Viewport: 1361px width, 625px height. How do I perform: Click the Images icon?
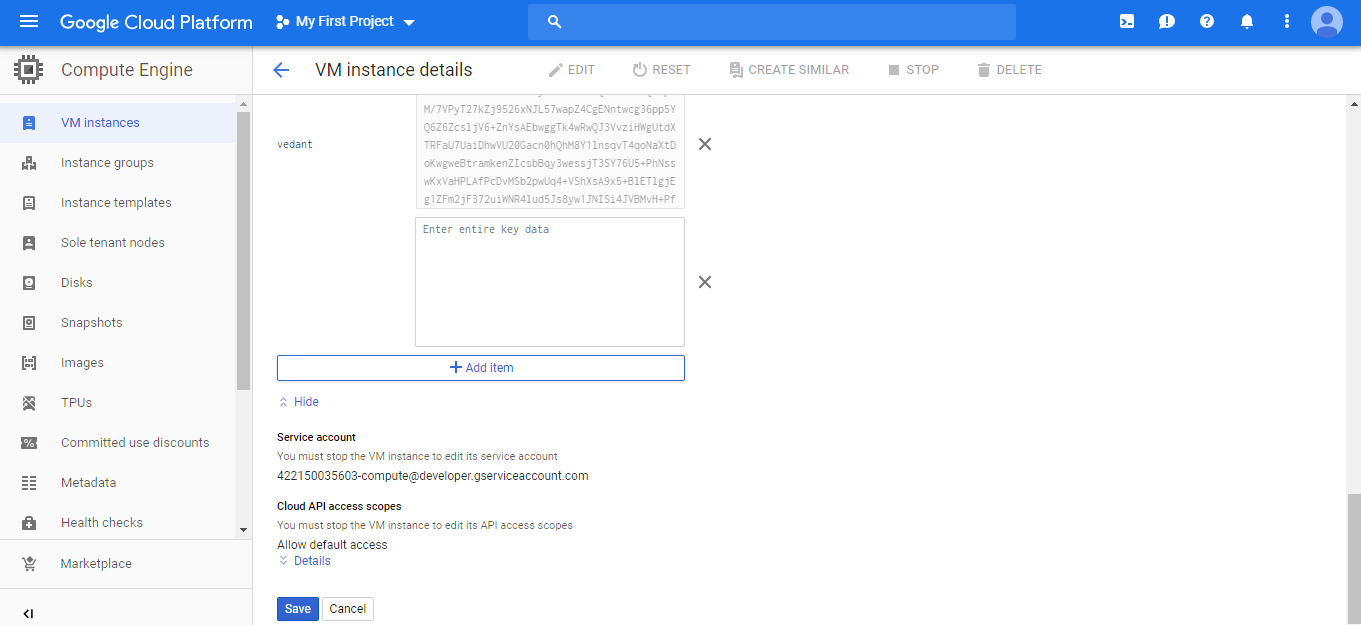29,363
